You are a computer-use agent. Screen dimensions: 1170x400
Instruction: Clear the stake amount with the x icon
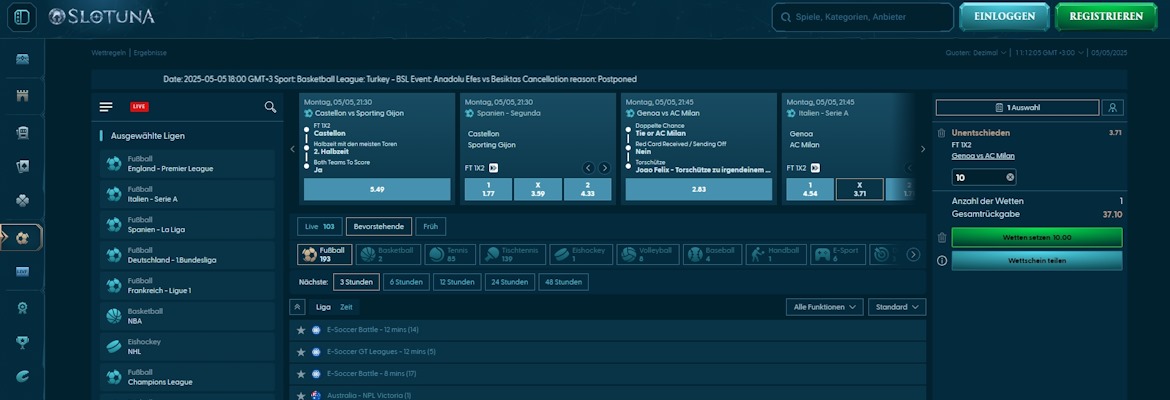pyautogui.click(x=1010, y=177)
